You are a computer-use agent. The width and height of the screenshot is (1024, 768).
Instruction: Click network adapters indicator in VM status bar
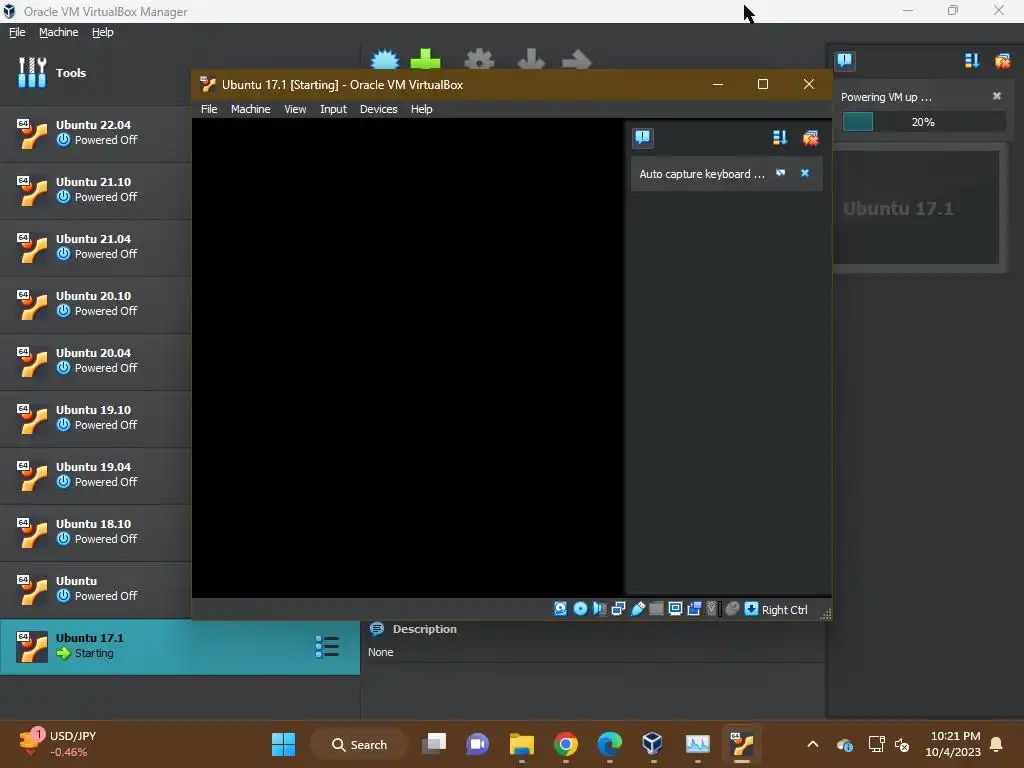pos(618,609)
